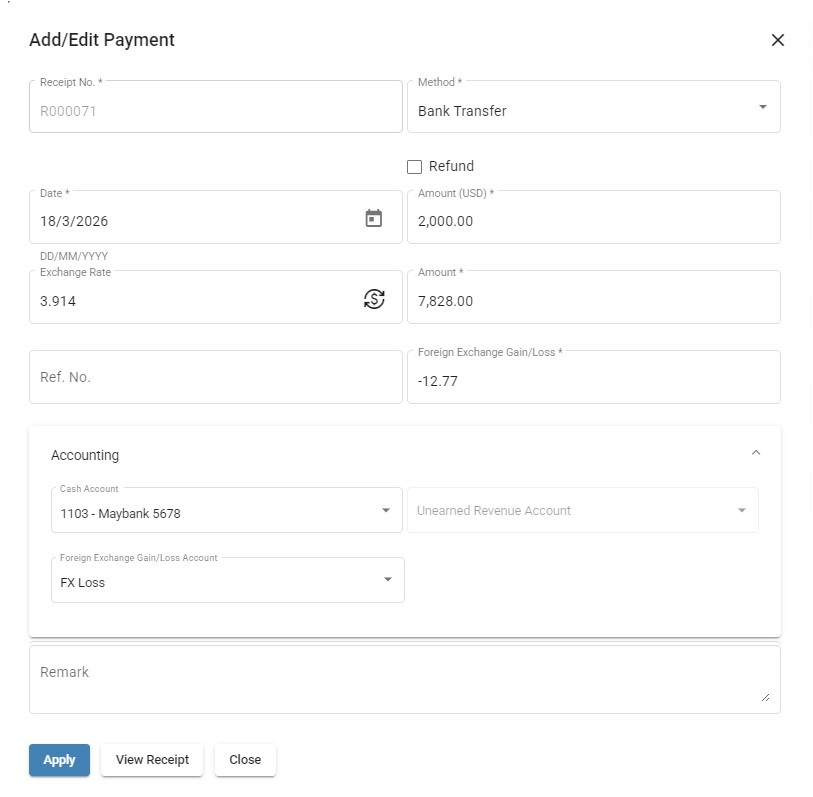
Task: Click the Amount field showing 7,828.00
Action: point(594,297)
